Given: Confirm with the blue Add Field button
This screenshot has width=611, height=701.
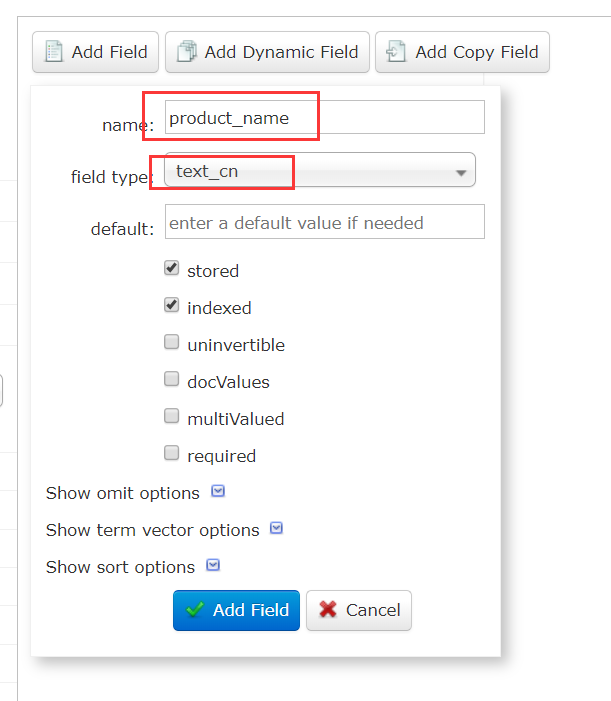Looking at the screenshot, I should click(236, 610).
